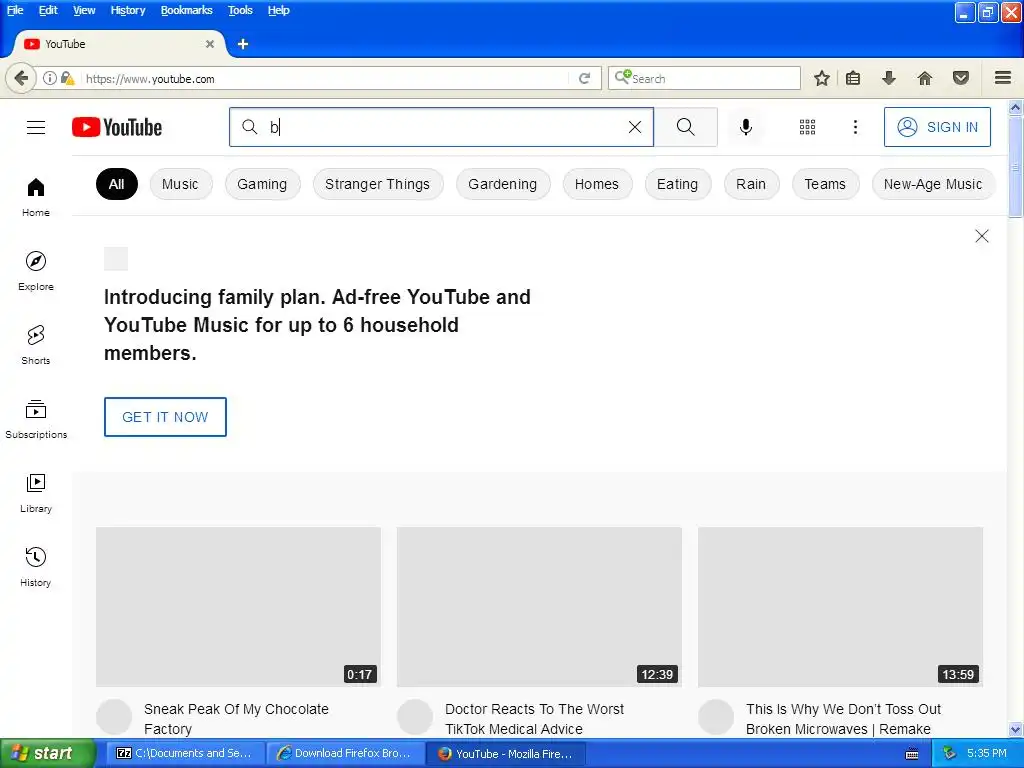
Task: Close the YouTube browser tab
Action: [x=210, y=44]
